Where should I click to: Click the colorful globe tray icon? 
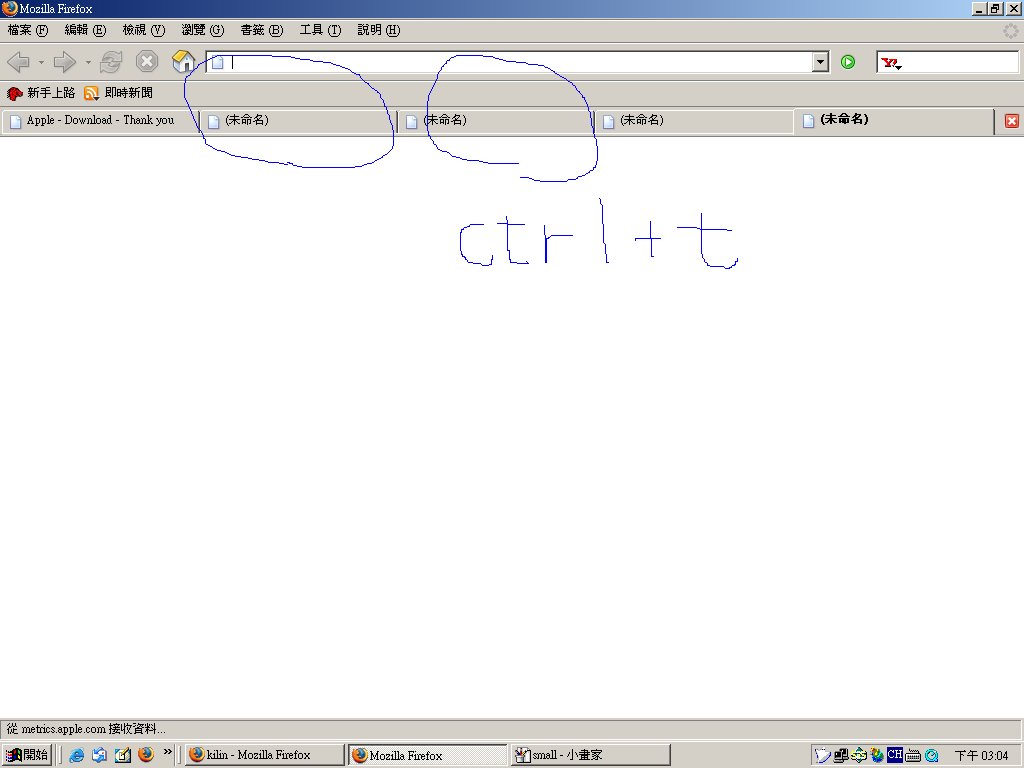coord(877,756)
